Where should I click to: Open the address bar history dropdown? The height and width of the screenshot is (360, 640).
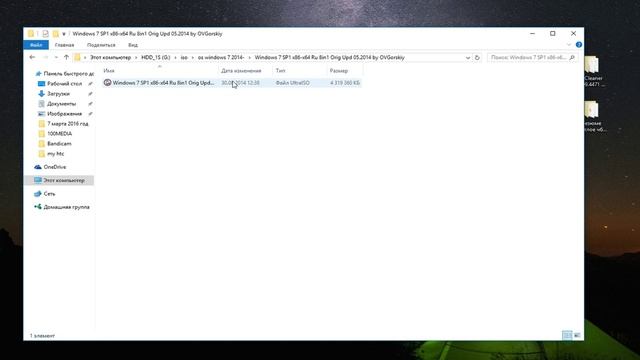click(468, 58)
